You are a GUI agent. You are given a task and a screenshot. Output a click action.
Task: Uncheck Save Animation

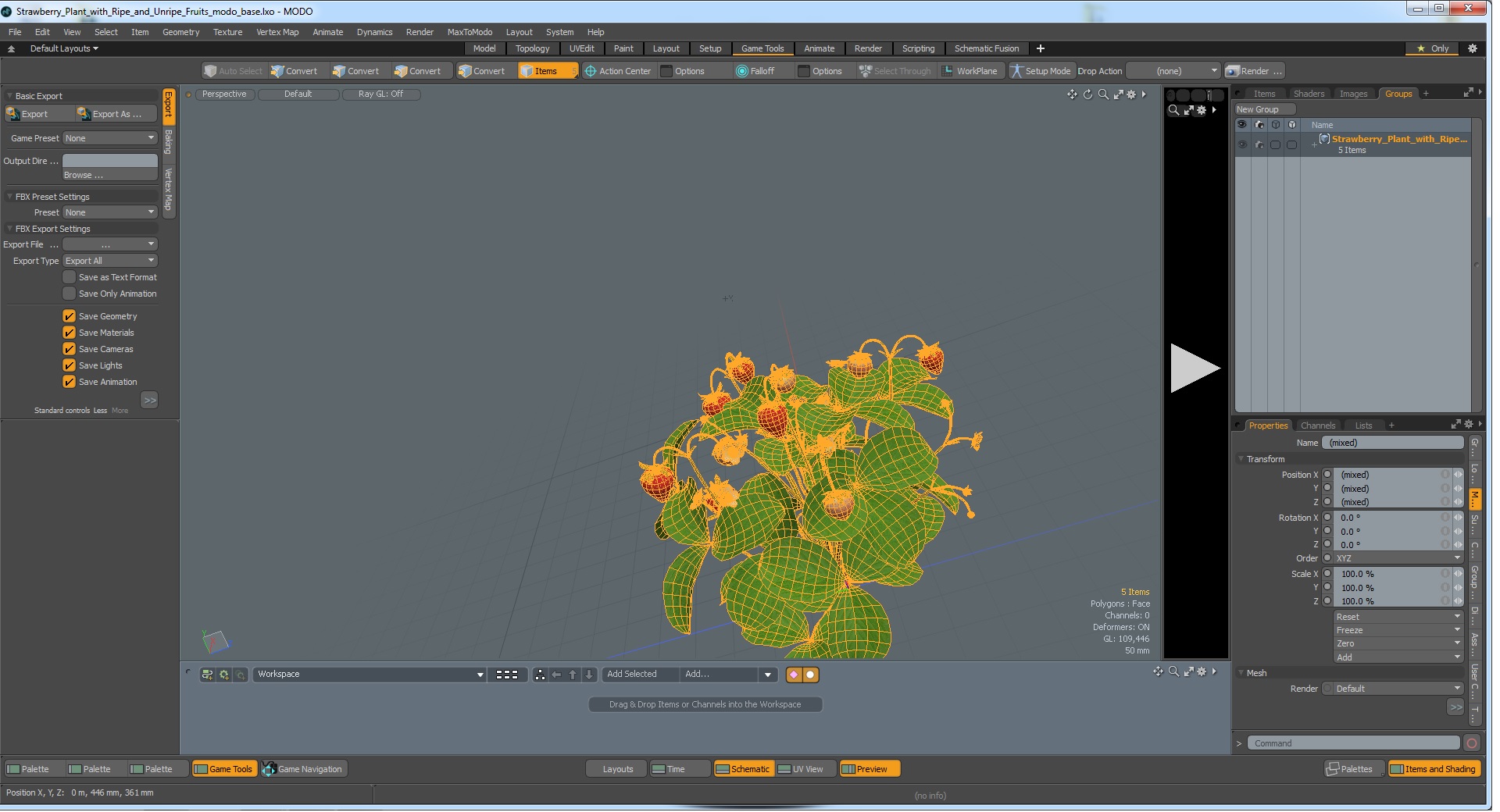pyautogui.click(x=70, y=382)
